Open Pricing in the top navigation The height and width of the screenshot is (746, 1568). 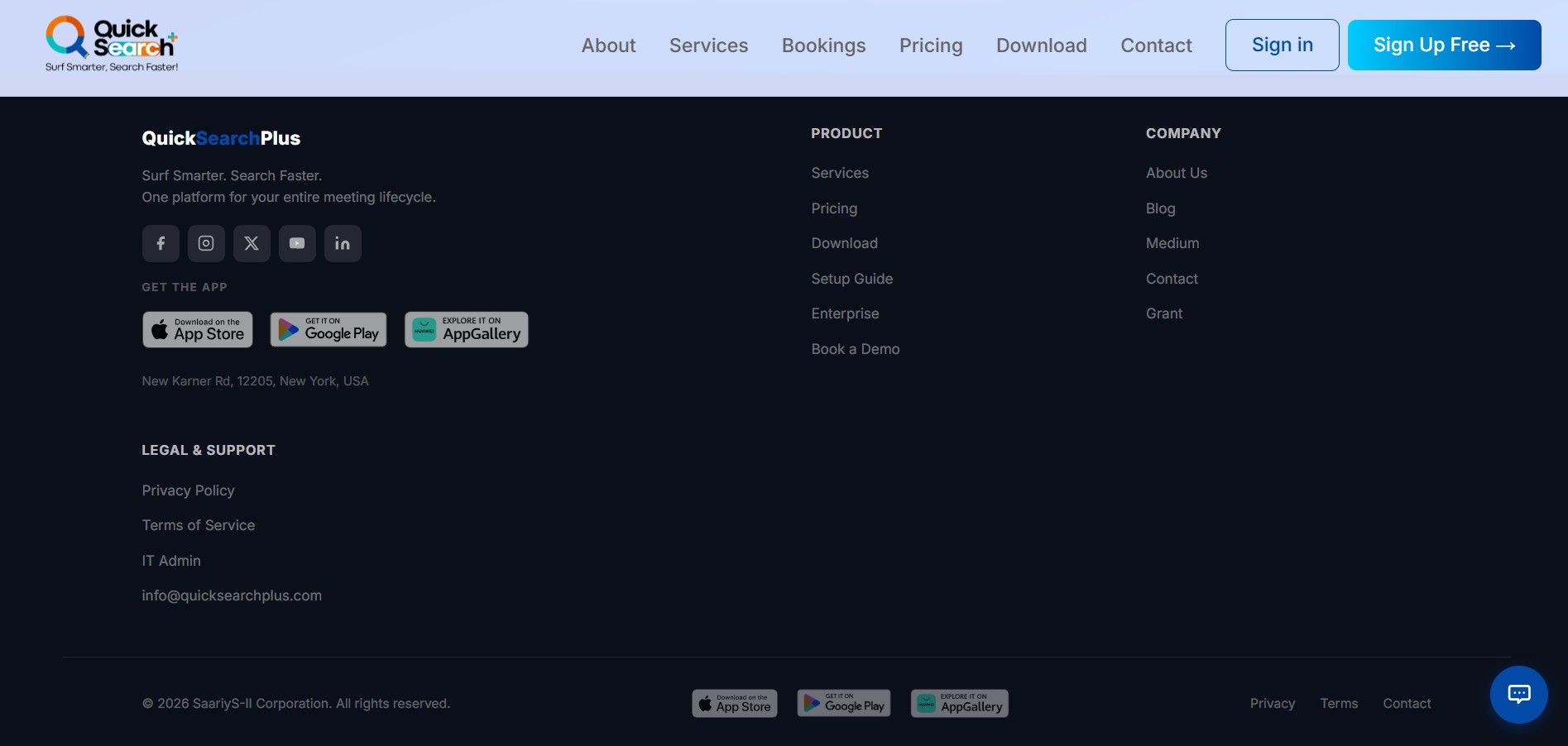coord(931,45)
